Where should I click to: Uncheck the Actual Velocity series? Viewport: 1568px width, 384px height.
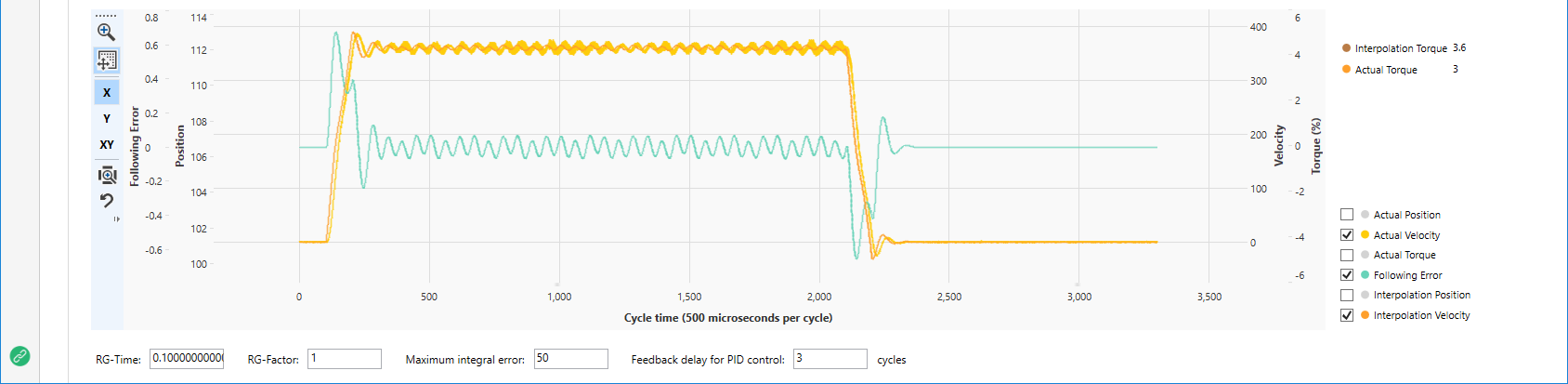pyautogui.click(x=1347, y=235)
